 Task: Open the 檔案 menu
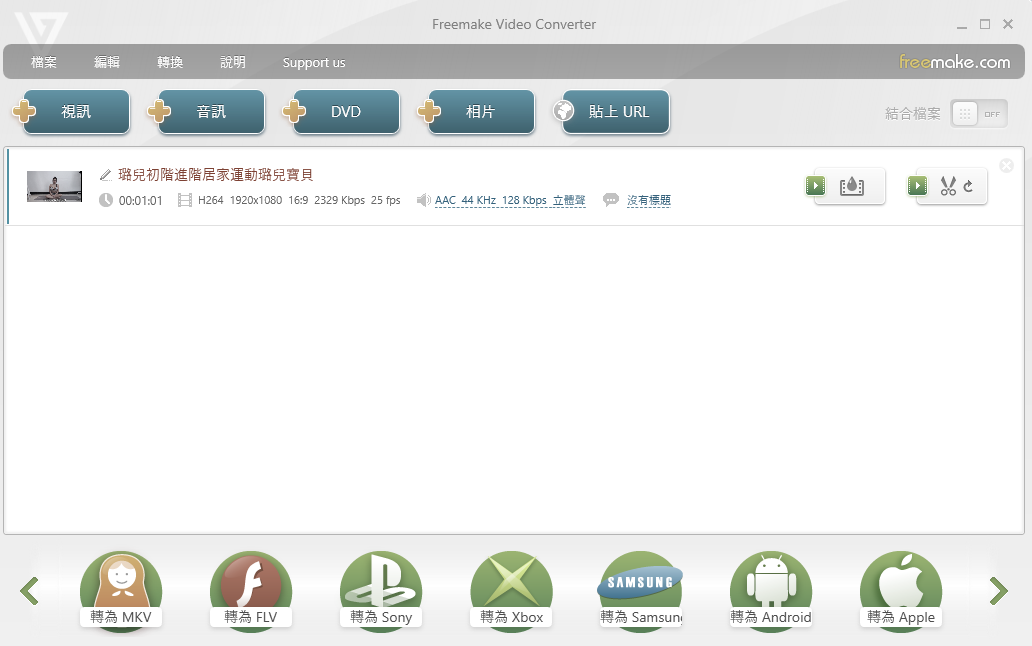tap(43, 62)
